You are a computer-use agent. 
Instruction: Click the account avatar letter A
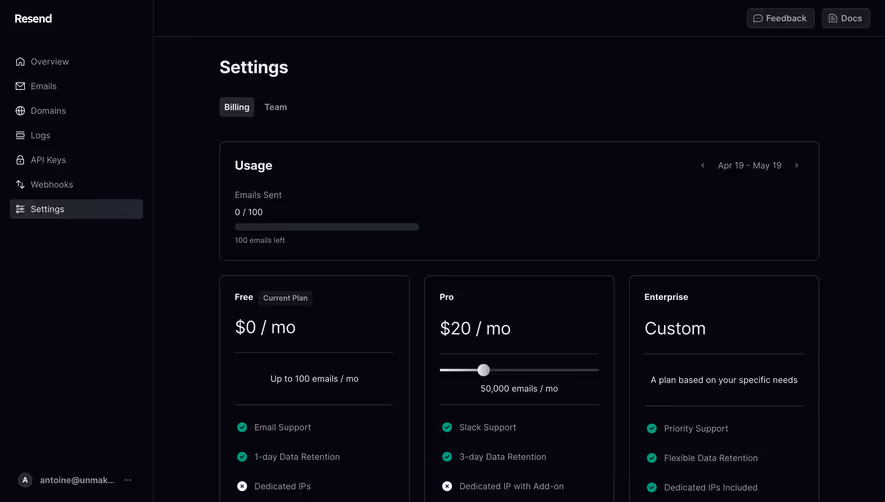[x=25, y=480]
